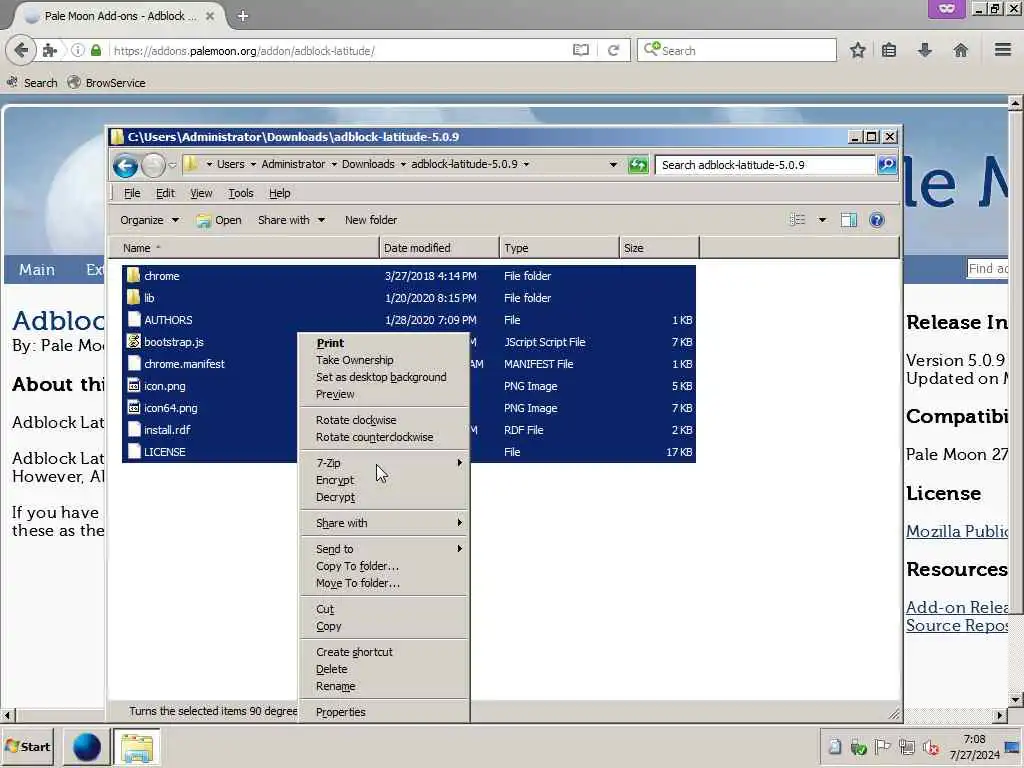The height and width of the screenshot is (768, 1024).
Task: Click New folder in Explorer toolbar
Action: point(371,220)
